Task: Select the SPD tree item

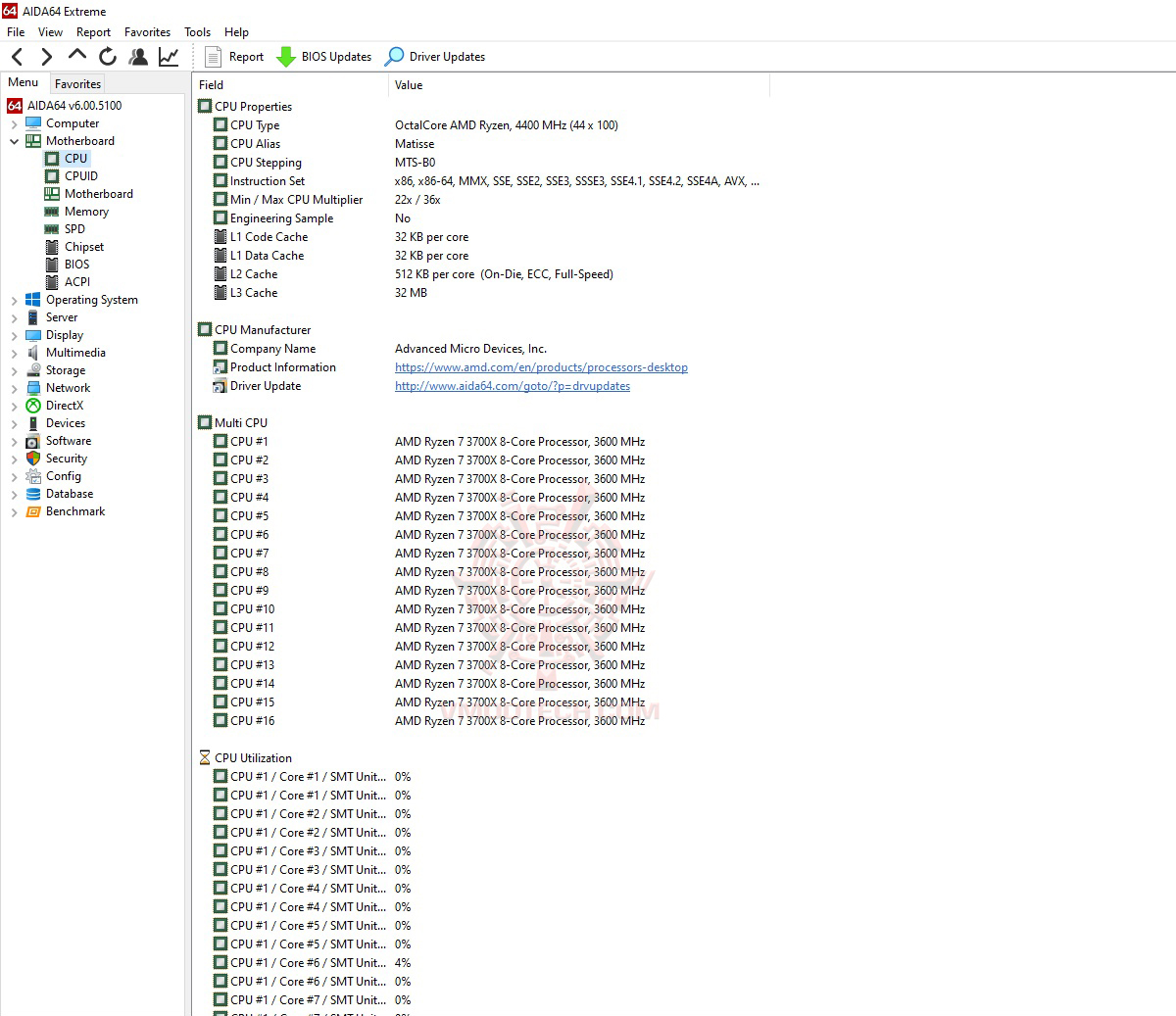Action: (x=74, y=229)
